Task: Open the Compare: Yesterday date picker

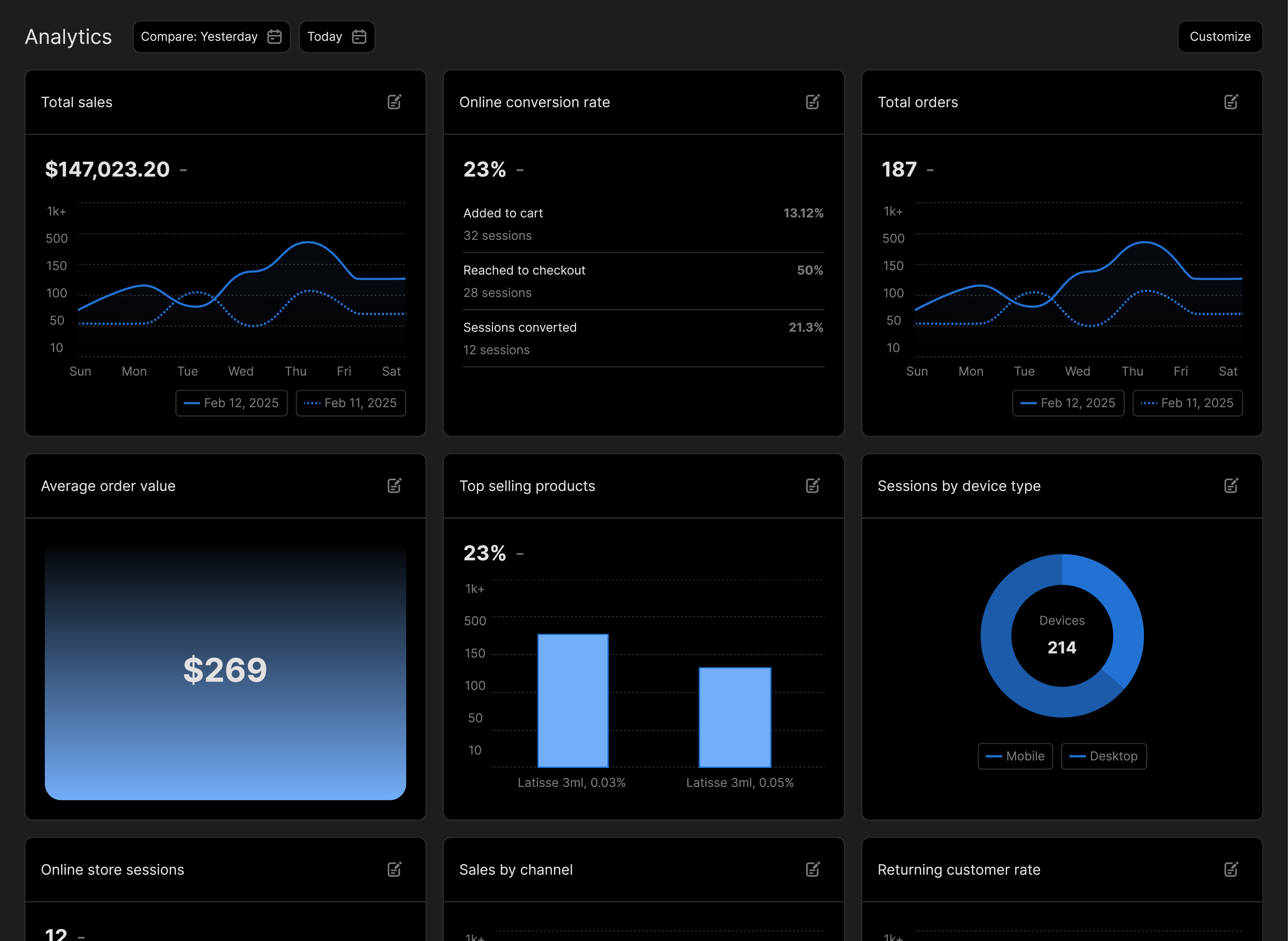Action: coord(211,36)
